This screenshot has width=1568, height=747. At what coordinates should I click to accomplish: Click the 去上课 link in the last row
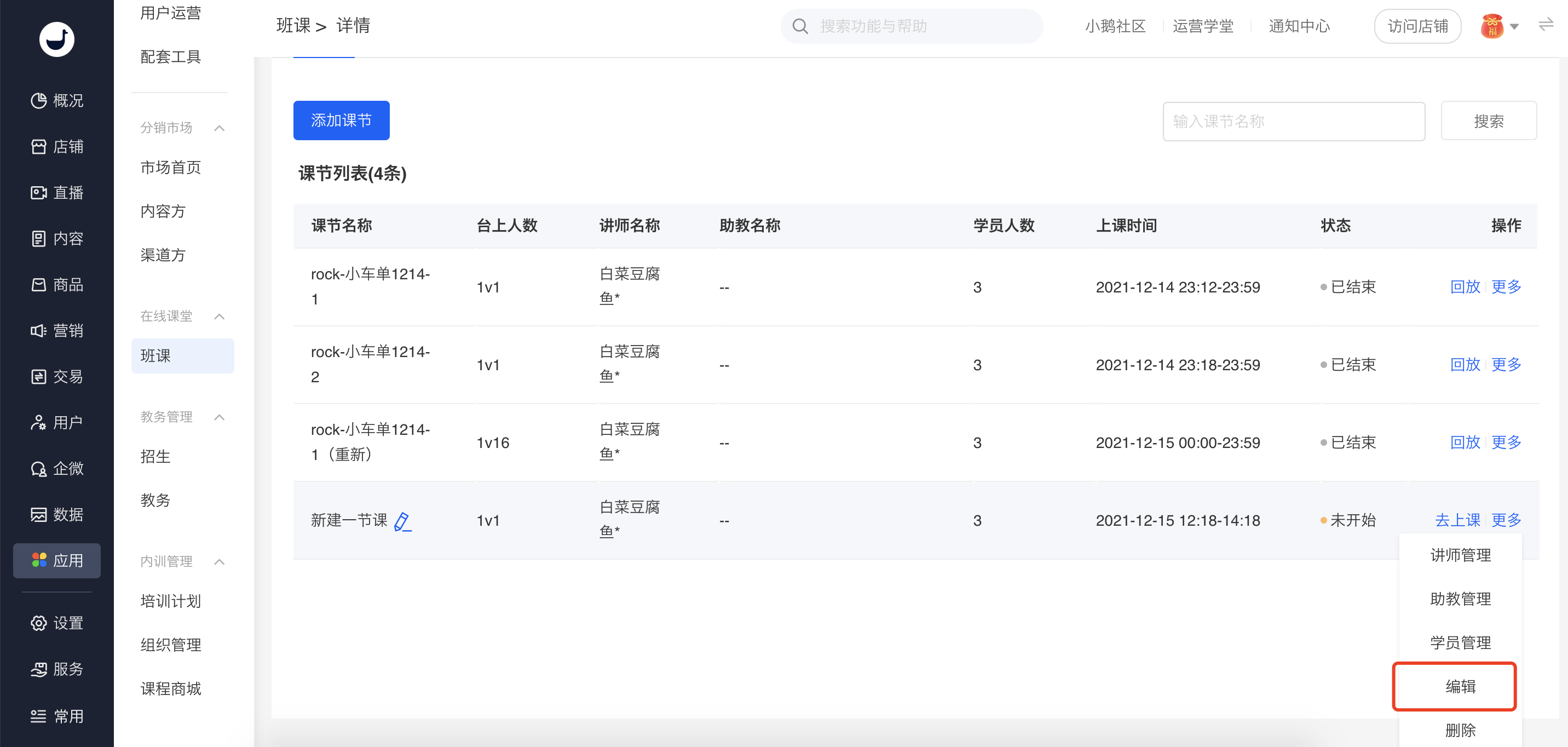pos(1457,520)
